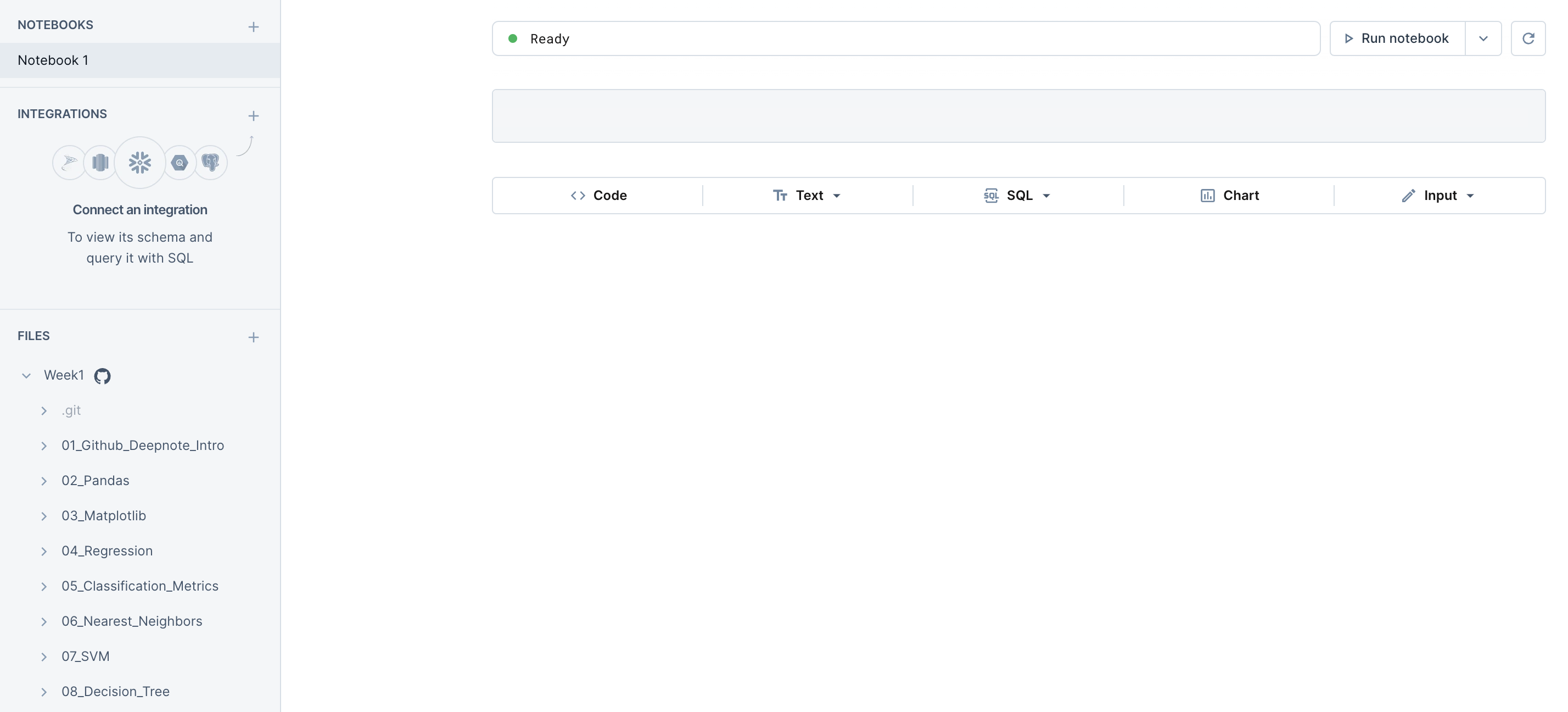Add a new integration with plus icon
The image size is (1568, 712).
point(253,116)
